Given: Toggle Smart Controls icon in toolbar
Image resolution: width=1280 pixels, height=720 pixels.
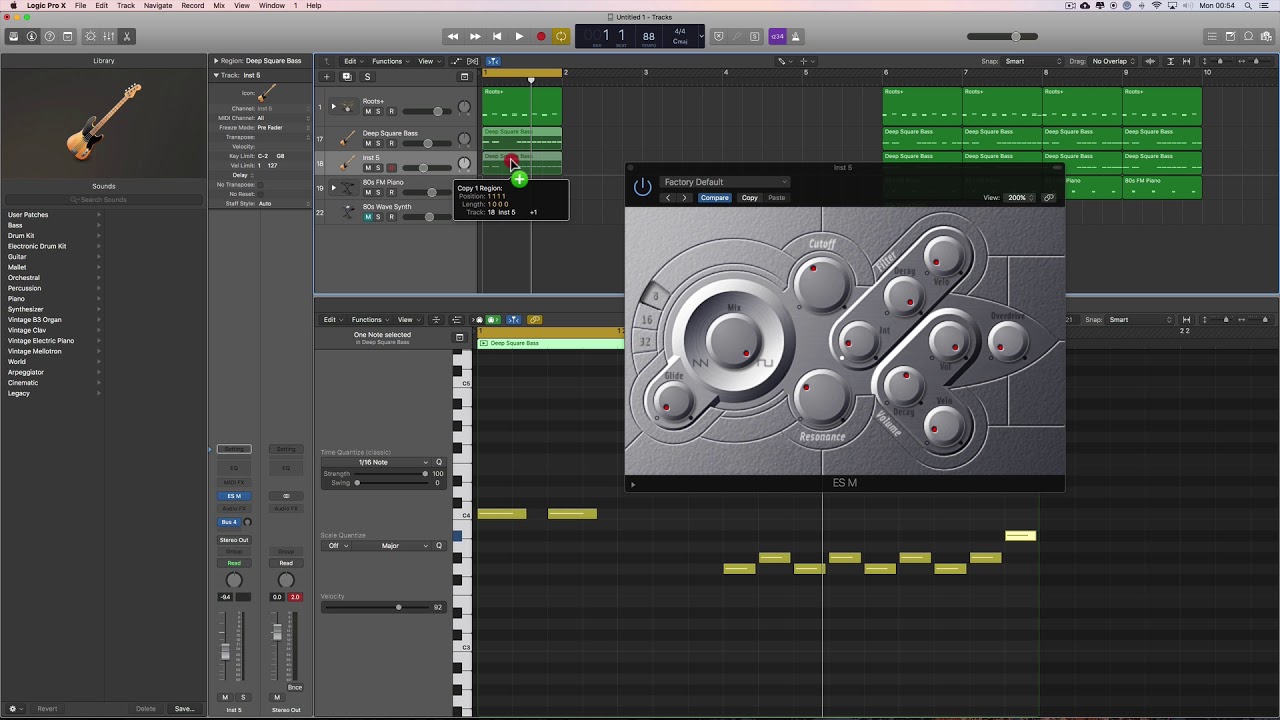Looking at the screenshot, I should (x=90, y=37).
